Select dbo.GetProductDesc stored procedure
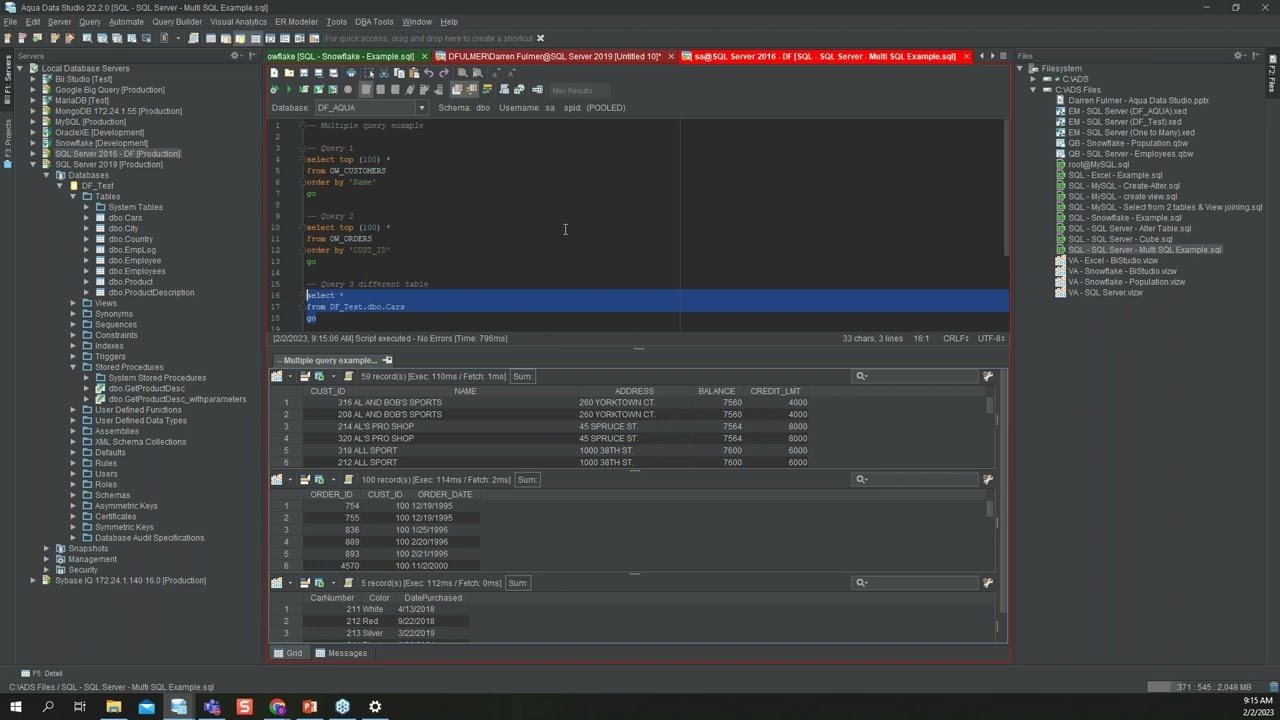 pyautogui.click(x=146, y=388)
